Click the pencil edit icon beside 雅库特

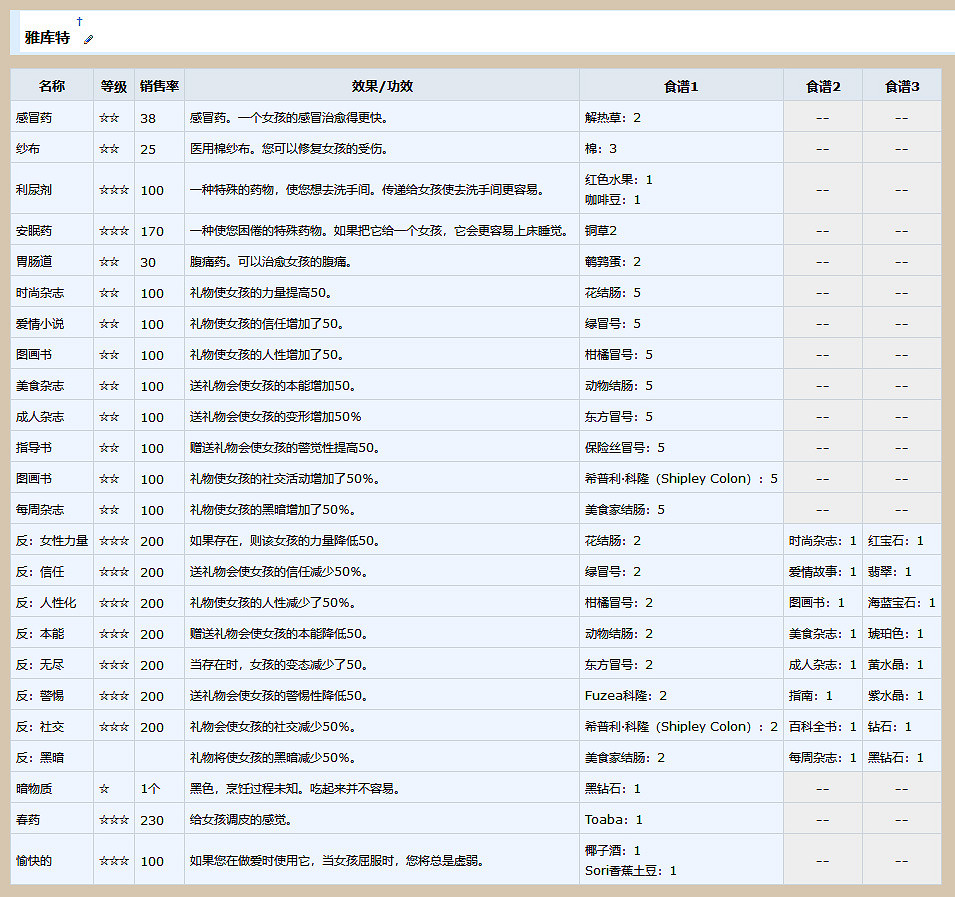(88, 38)
